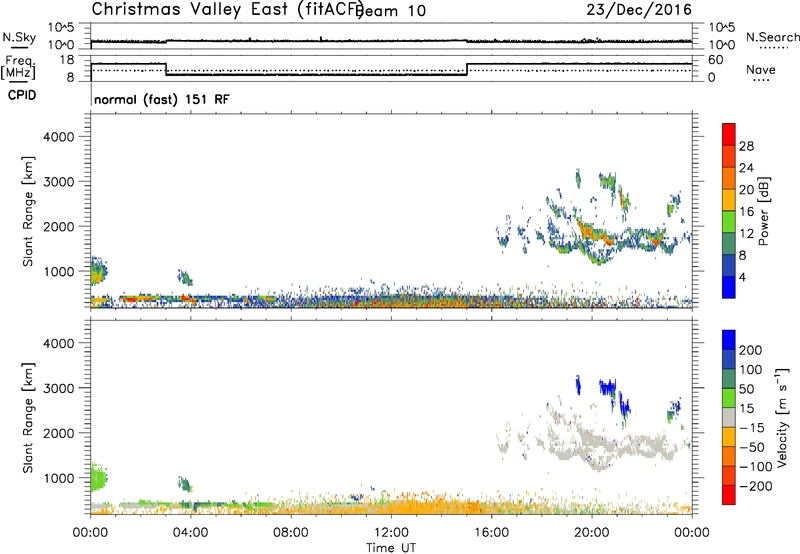Image resolution: width=800 pixels, height=554 pixels.
Task: Click '2000' on the power panel range axis
Action: click(59, 226)
